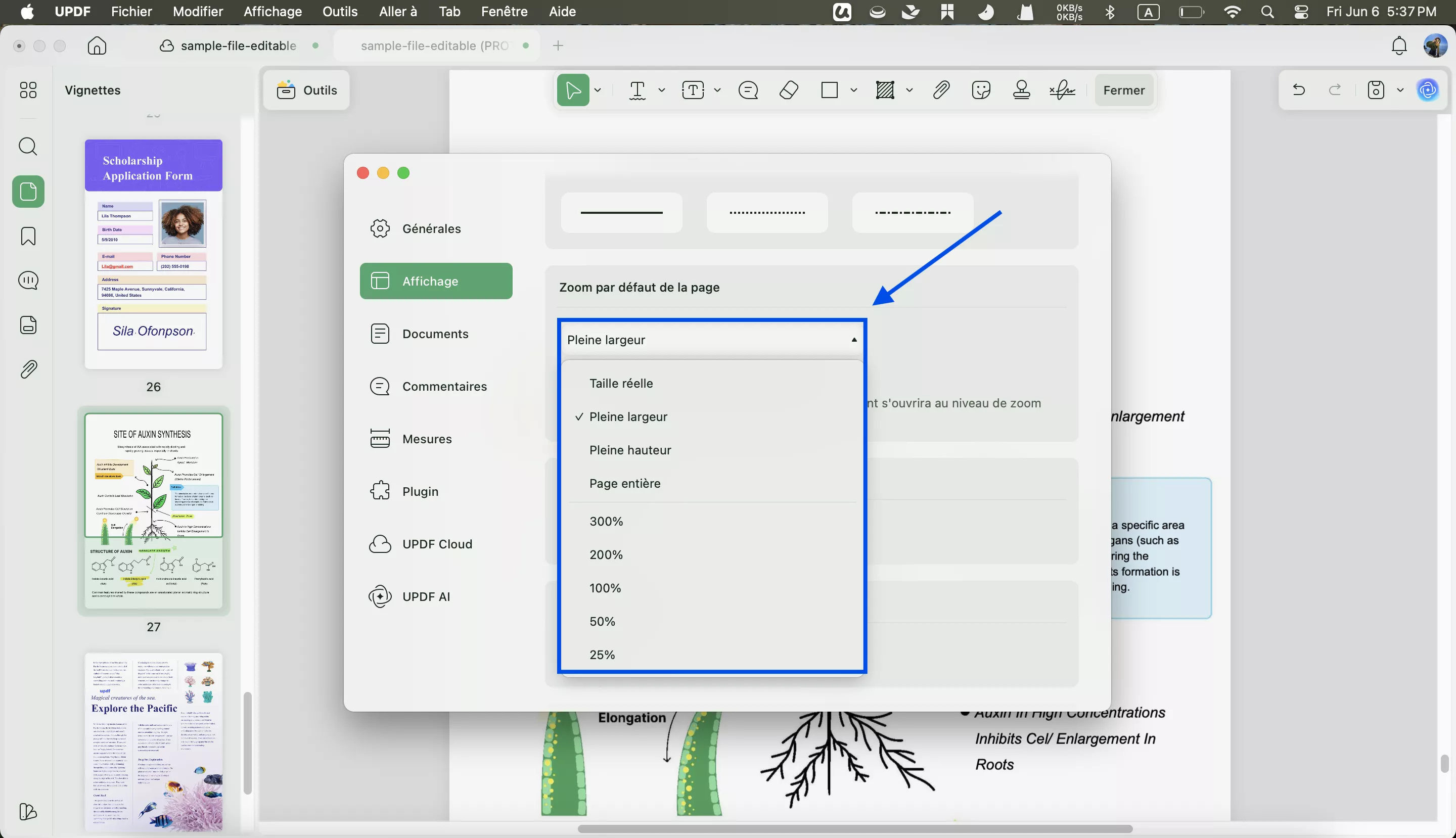Click the undo arrow
The width and height of the screenshot is (1456, 838).
[1299, 90]
